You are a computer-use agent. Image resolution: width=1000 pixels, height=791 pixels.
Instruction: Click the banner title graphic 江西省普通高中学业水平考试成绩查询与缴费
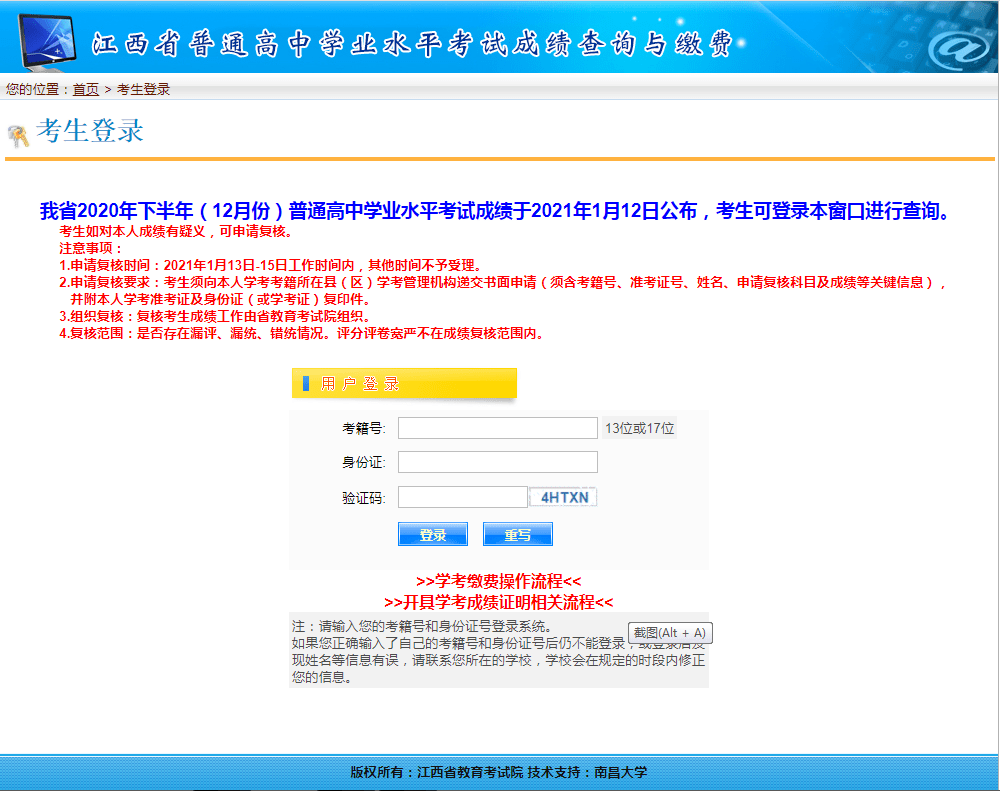[400, 43]
